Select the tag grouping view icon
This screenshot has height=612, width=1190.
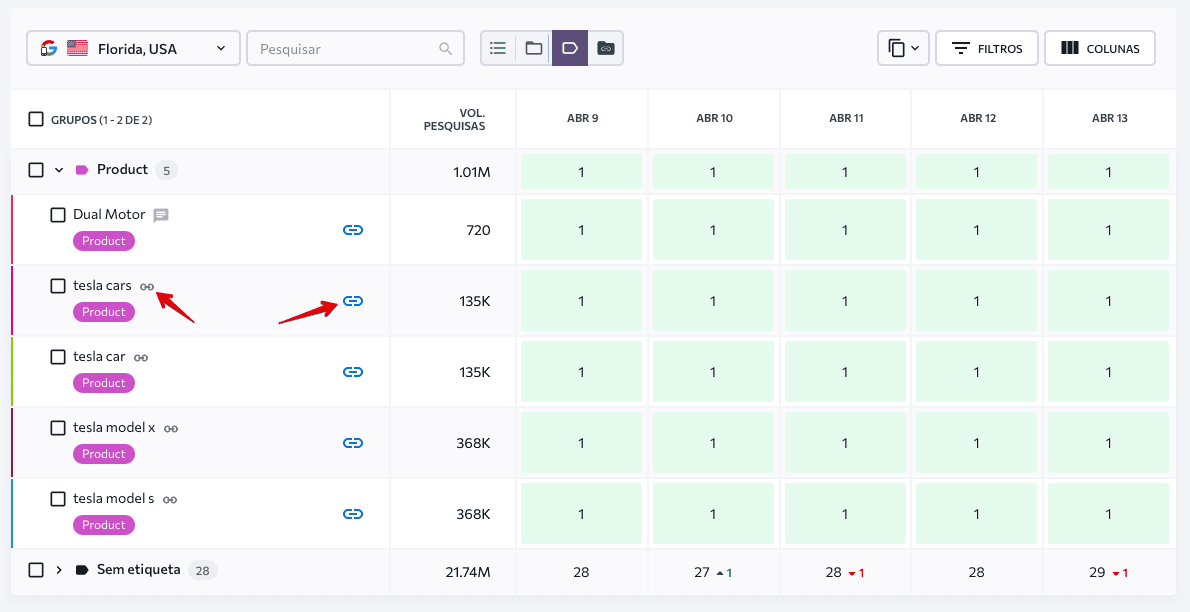(570, 49)
